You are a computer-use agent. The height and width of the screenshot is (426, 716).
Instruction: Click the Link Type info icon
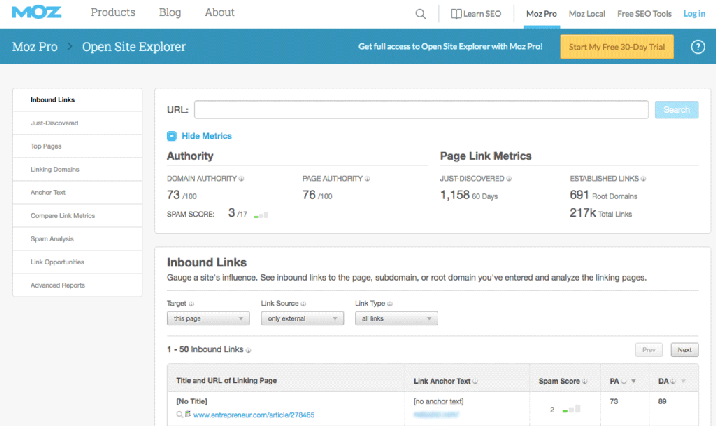390,304
